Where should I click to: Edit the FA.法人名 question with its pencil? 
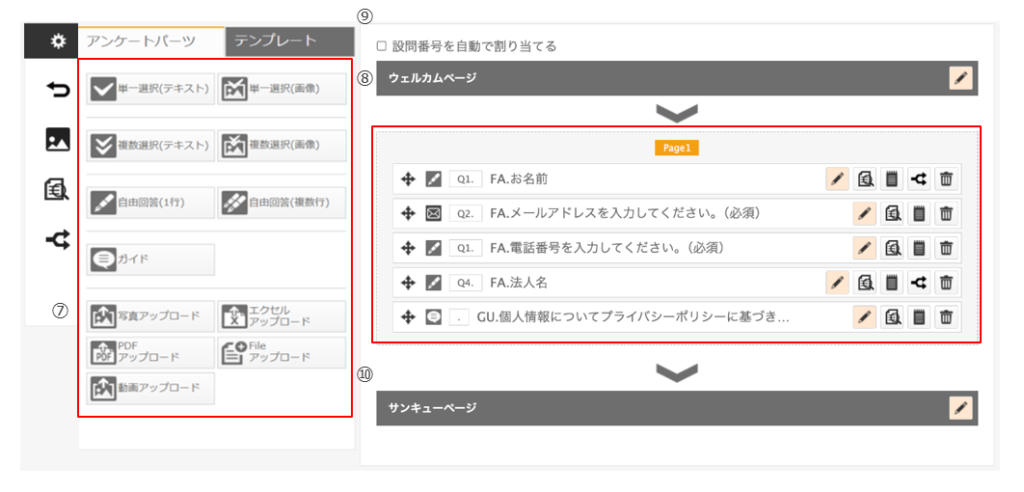point(837,283)
